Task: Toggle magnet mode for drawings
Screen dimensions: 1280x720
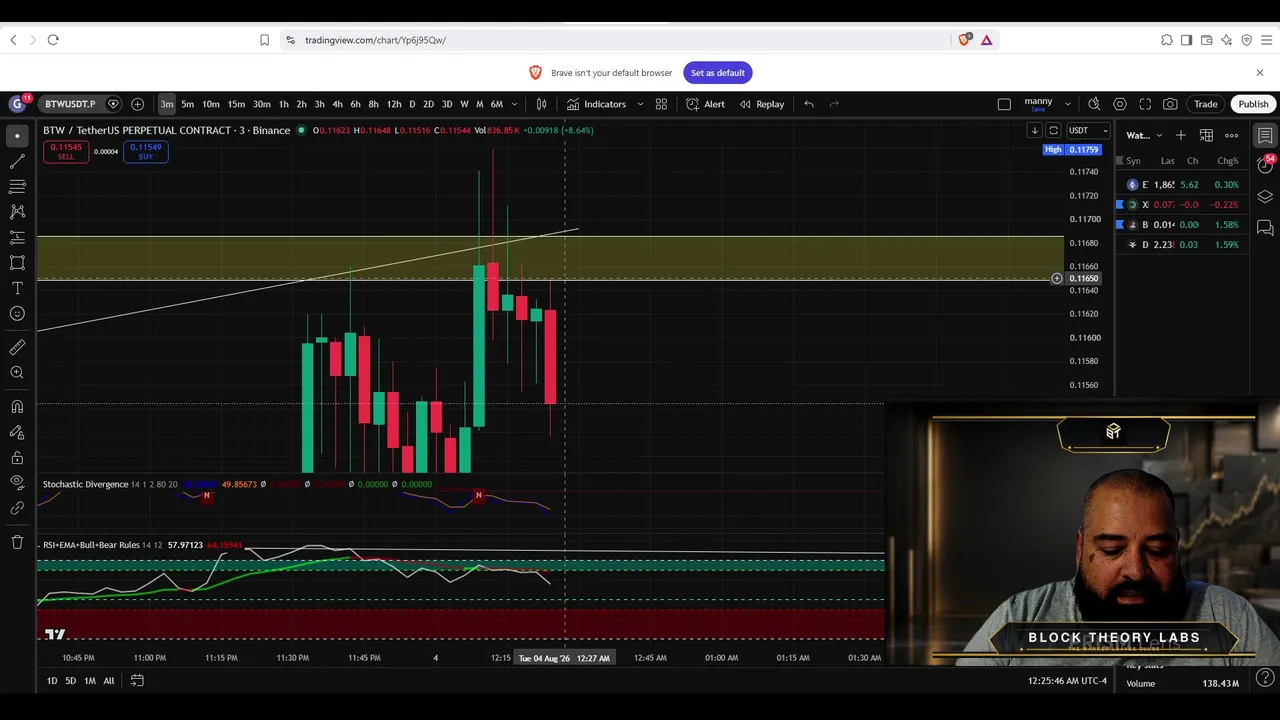Action: coord(17,407)
